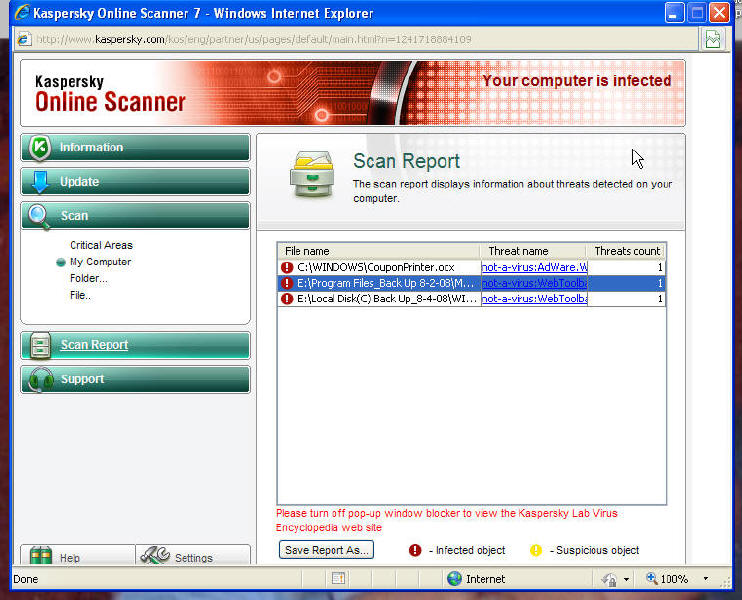
Task: Close the Kaspersky Online Scanner window
Action: click(x=719, y=13)
